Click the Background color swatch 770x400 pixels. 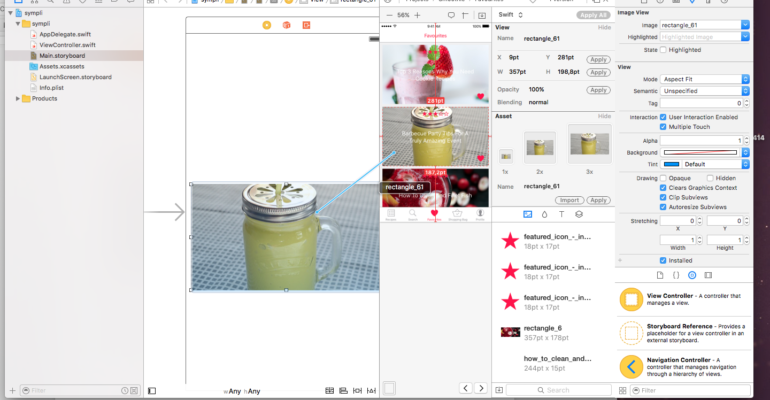[700, 153]
